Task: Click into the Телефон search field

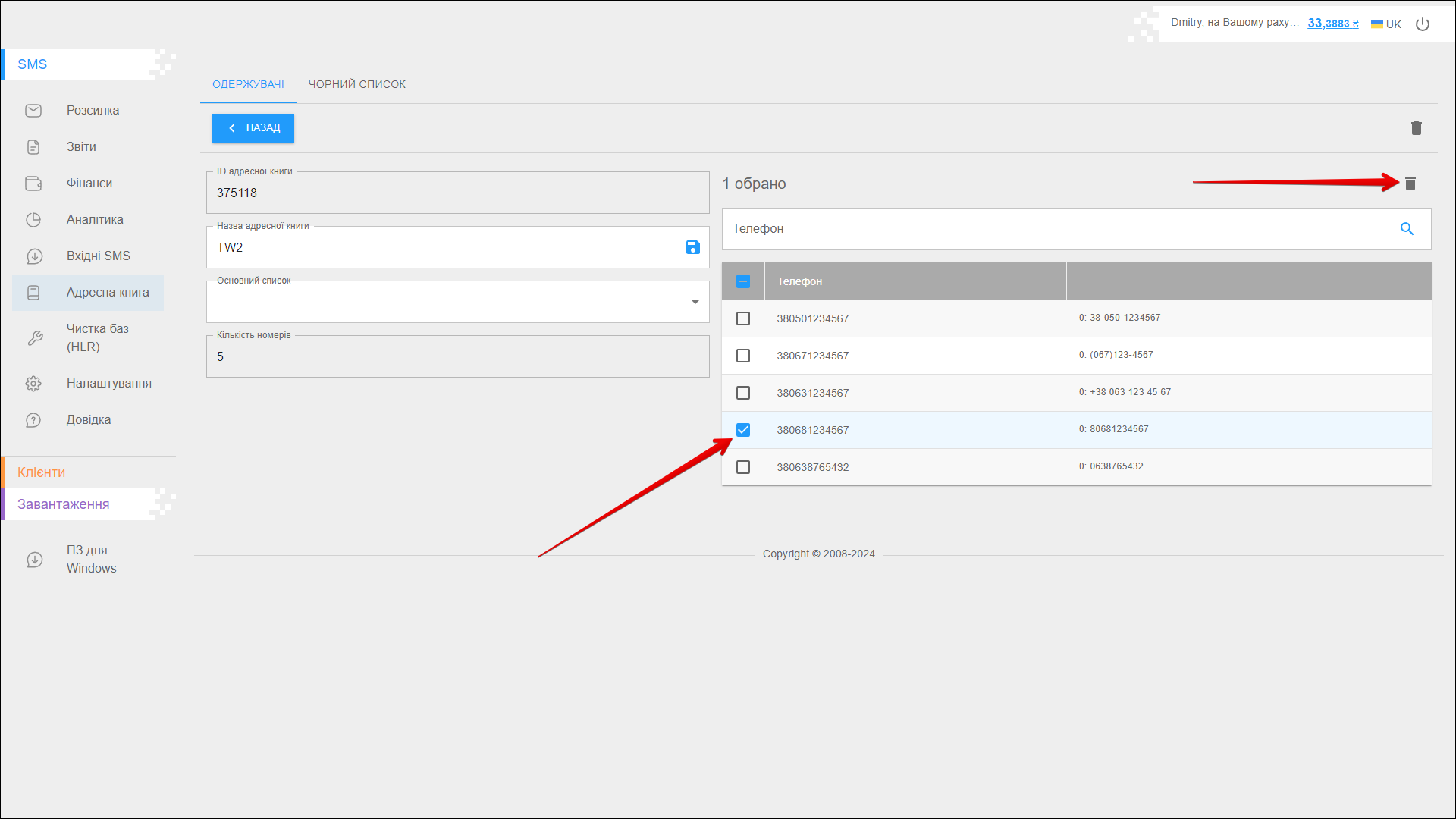Action: point(1054,229)
